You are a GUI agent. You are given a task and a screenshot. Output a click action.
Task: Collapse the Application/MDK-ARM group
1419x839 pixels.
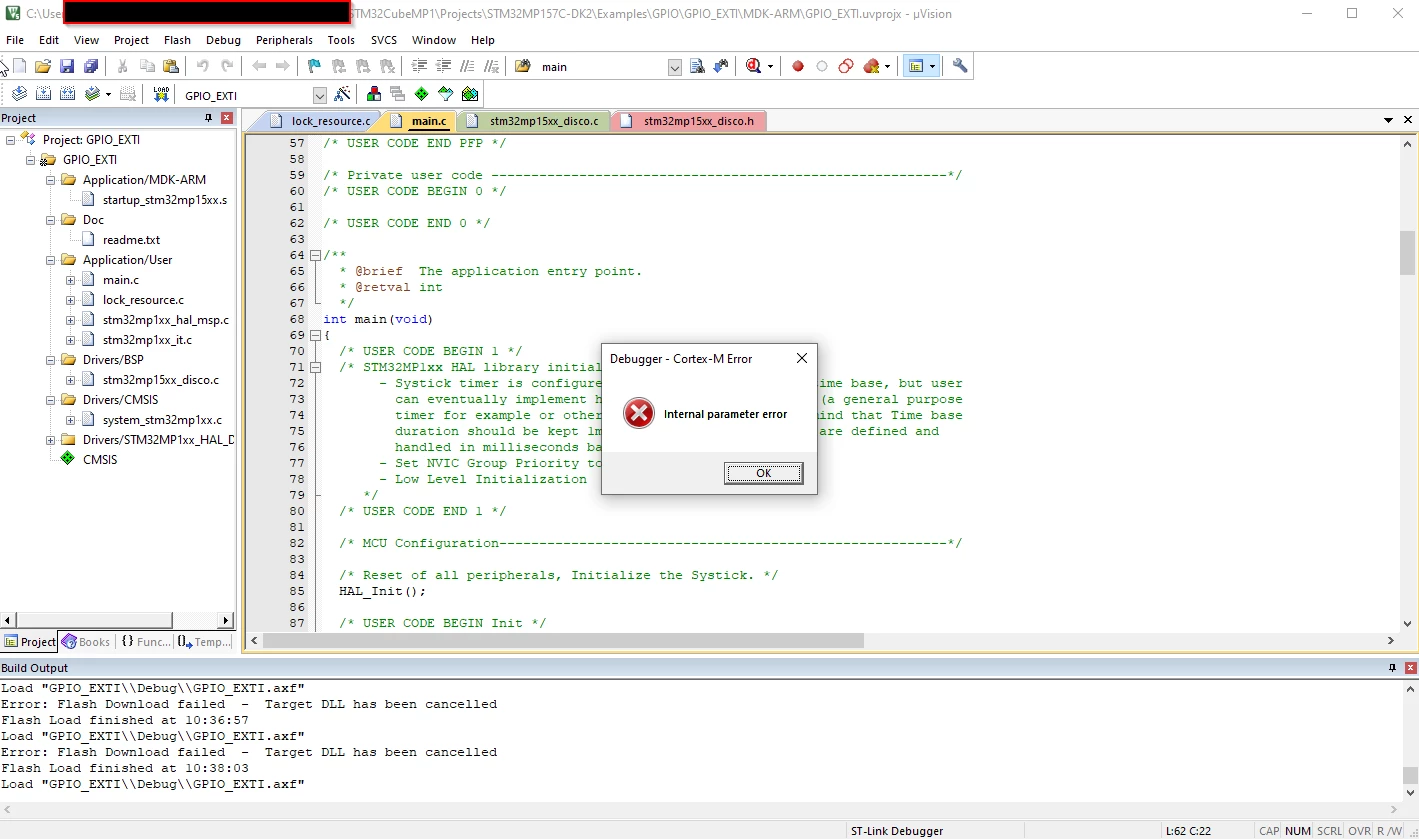51,180
